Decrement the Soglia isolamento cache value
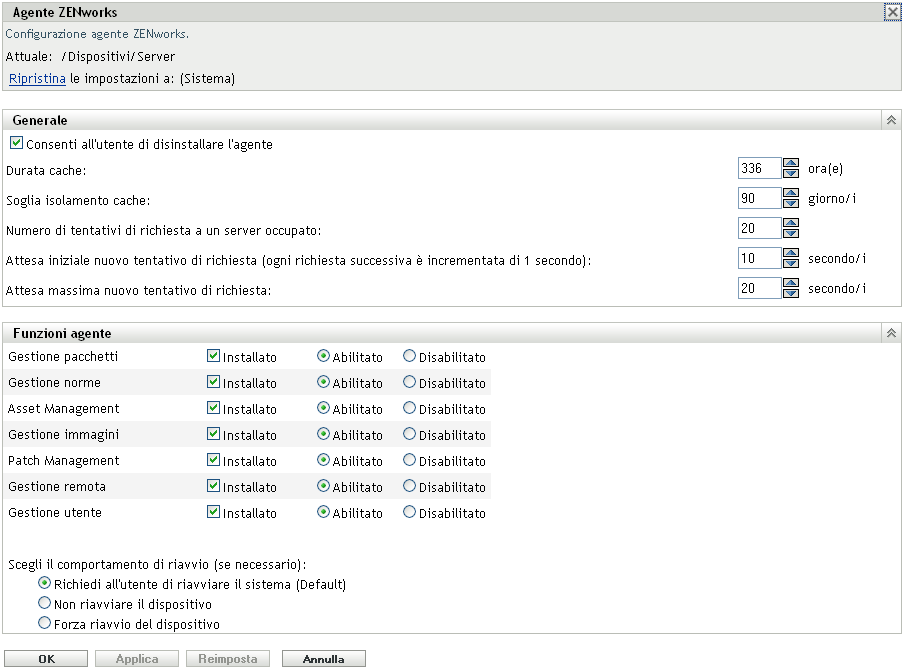This screenshot has width=906, height=672. pos(793,202)
